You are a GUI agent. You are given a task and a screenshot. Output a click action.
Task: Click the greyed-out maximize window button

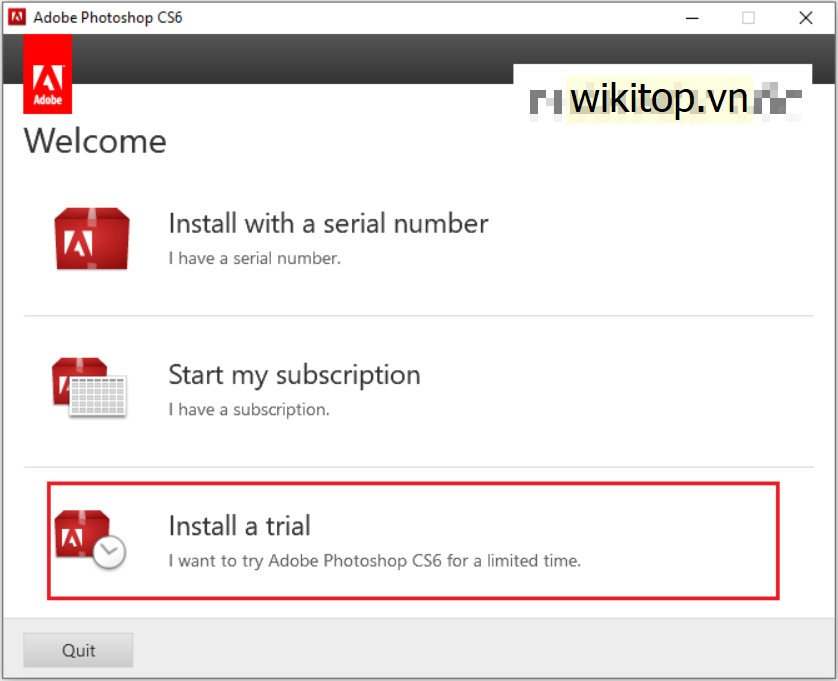(748, 17)
